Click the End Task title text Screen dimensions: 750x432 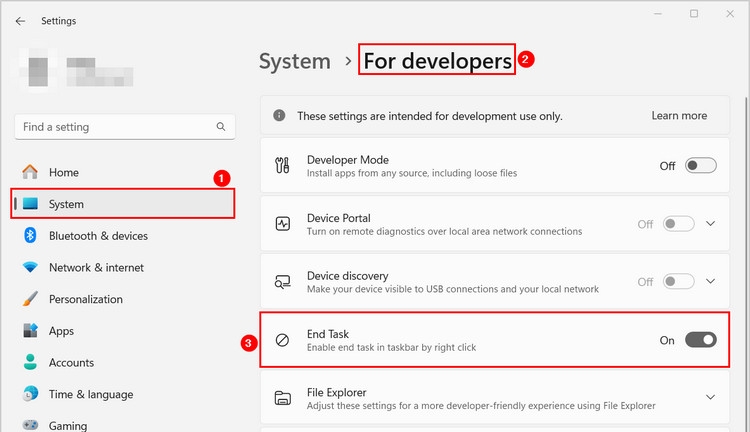pyautogui.click(x=328, y=334)
